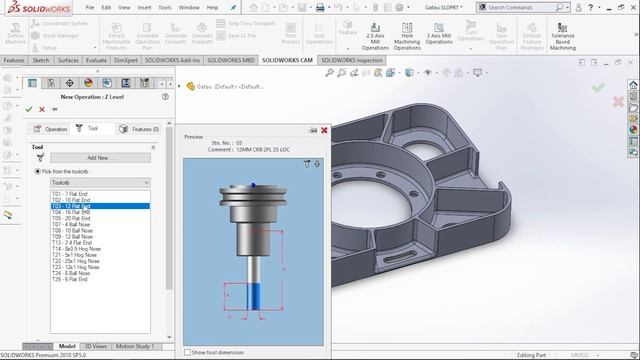Expand the Gatau tree flyout arrow
Viewport: 640px width, 360px height.
(x=179, y=86)
